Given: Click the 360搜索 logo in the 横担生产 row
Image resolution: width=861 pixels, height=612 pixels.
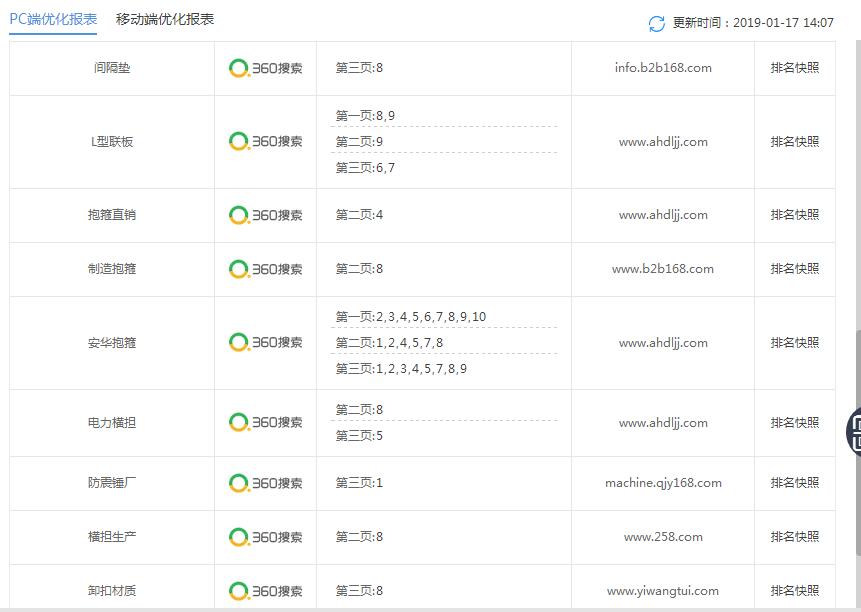Looking at the screenshot, I should [x=265, y=537].
